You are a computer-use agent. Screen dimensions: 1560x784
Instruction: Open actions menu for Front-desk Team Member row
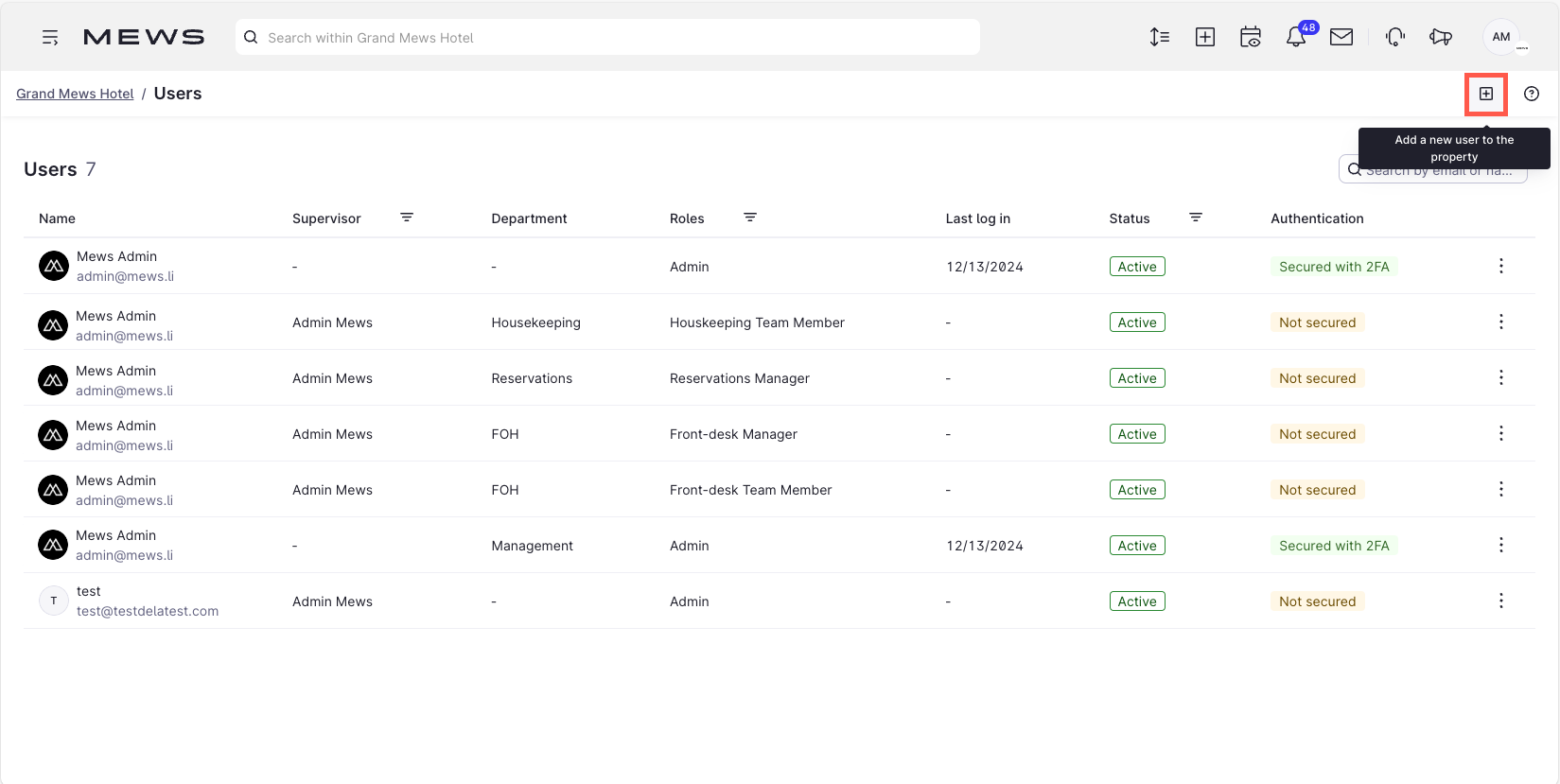tap(1500, 489)
